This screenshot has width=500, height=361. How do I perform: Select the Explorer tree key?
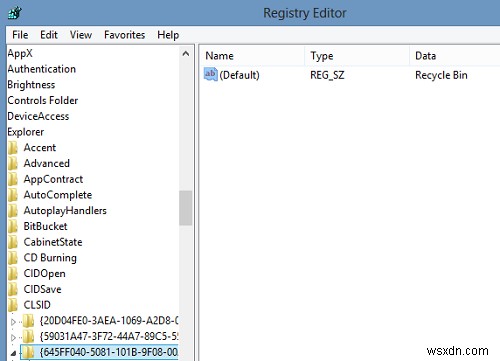(26, 132)
